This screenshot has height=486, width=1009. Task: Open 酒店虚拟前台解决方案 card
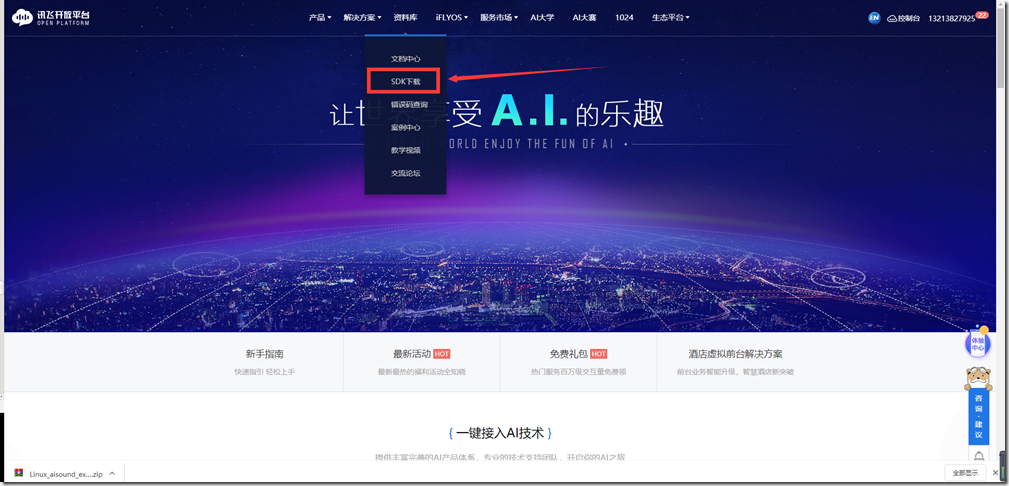736,362
